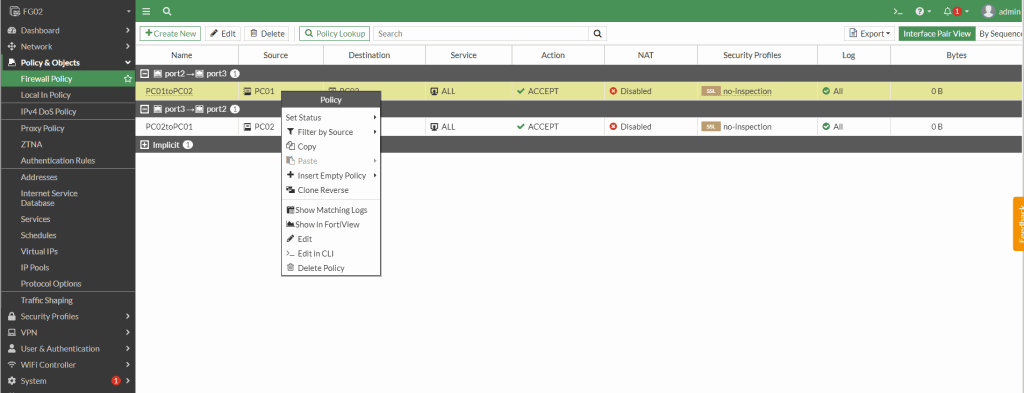
Task: Select the PC01toPC02 policy name
Action: [169, 91]
